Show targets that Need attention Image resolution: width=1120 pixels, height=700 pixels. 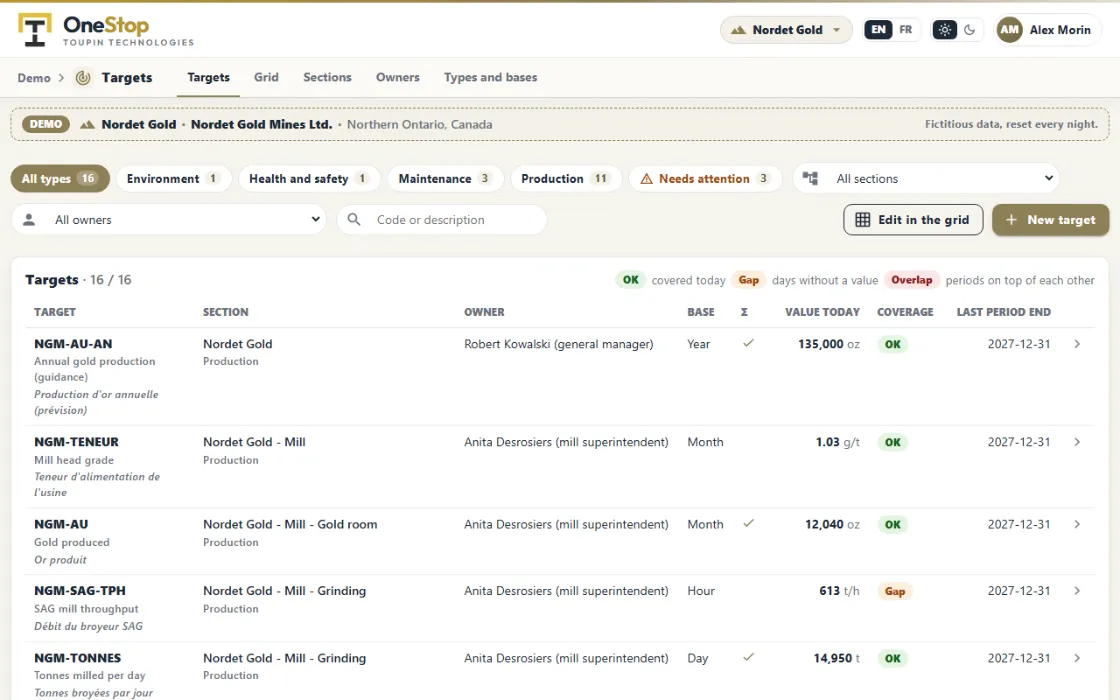pyautogui.click(x=705, y=179)
